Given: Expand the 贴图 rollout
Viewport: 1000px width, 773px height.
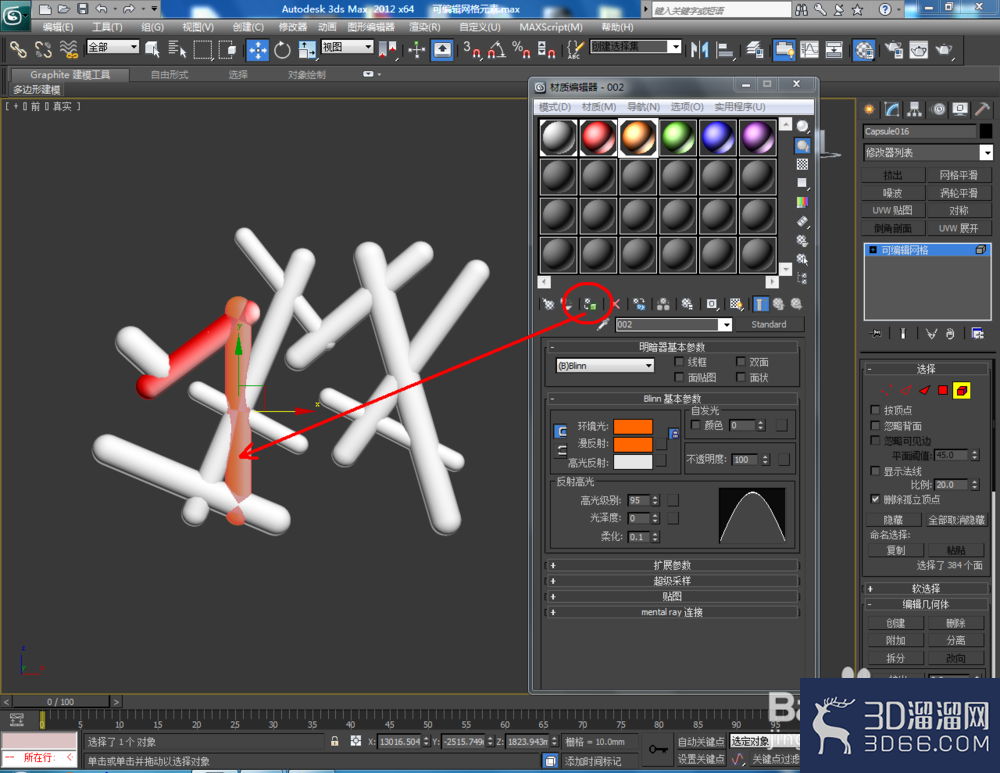Looking at the screenshot, I should click(672, 596).
